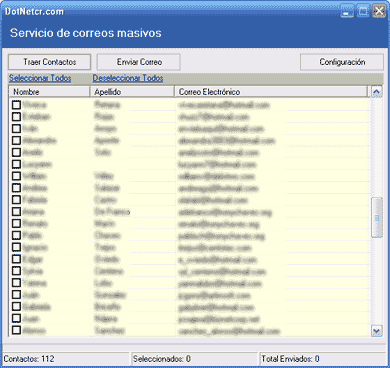The width and height of the screenshot is (390, 368).
Task: Check the box in the De Franco row
Action: click(x=16, y=212)
